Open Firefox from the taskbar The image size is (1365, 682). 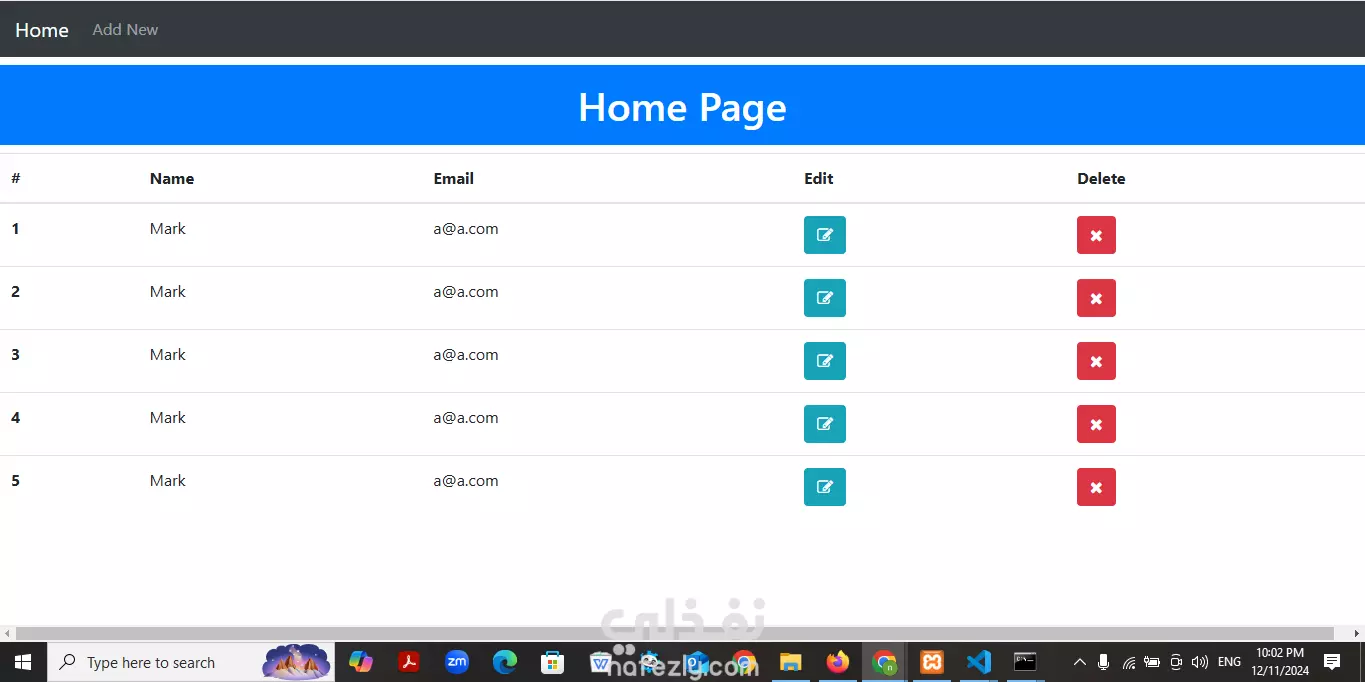click(x=838, y=662)
